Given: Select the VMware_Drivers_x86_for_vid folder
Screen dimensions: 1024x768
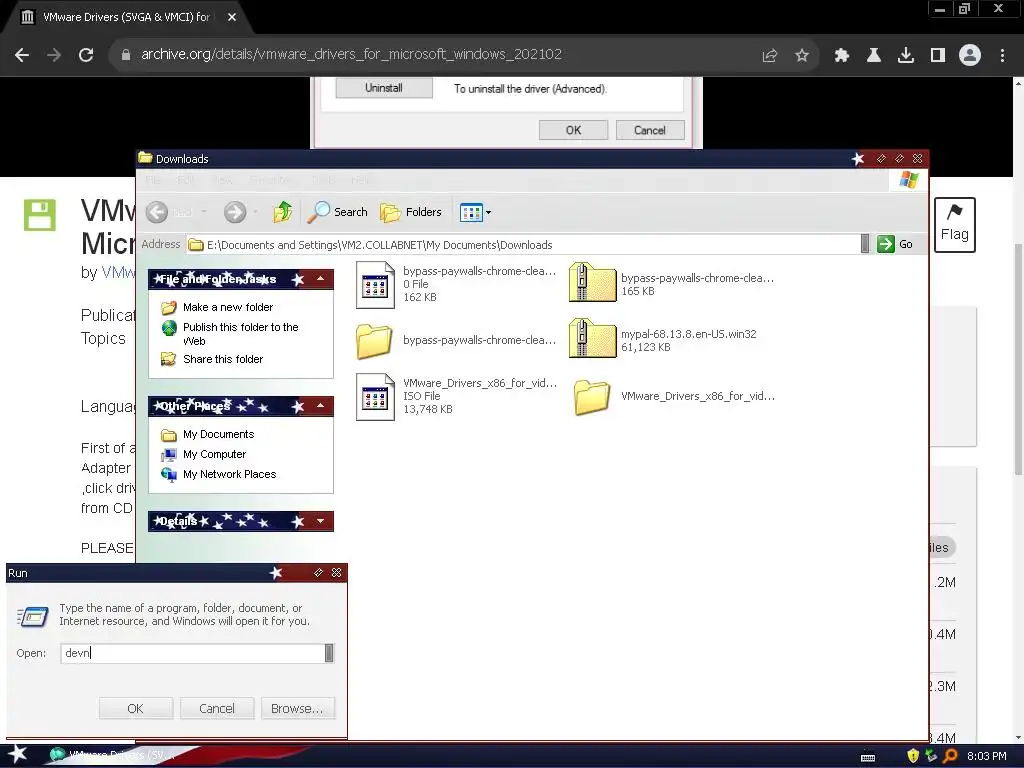Looking at the screenshot, I should click(674, 396).
